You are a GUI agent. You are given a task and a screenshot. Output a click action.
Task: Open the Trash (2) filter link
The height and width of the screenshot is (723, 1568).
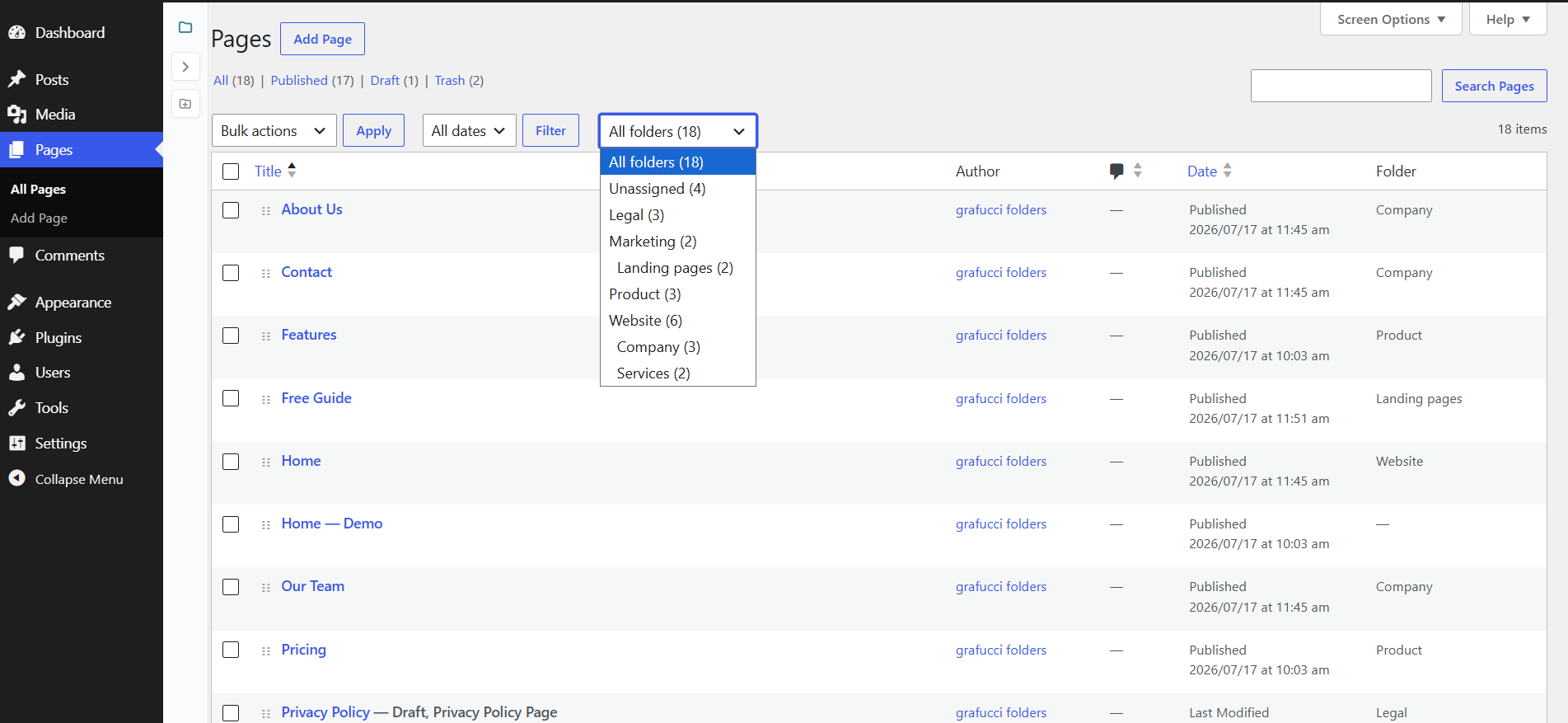[x=459, y=80]
